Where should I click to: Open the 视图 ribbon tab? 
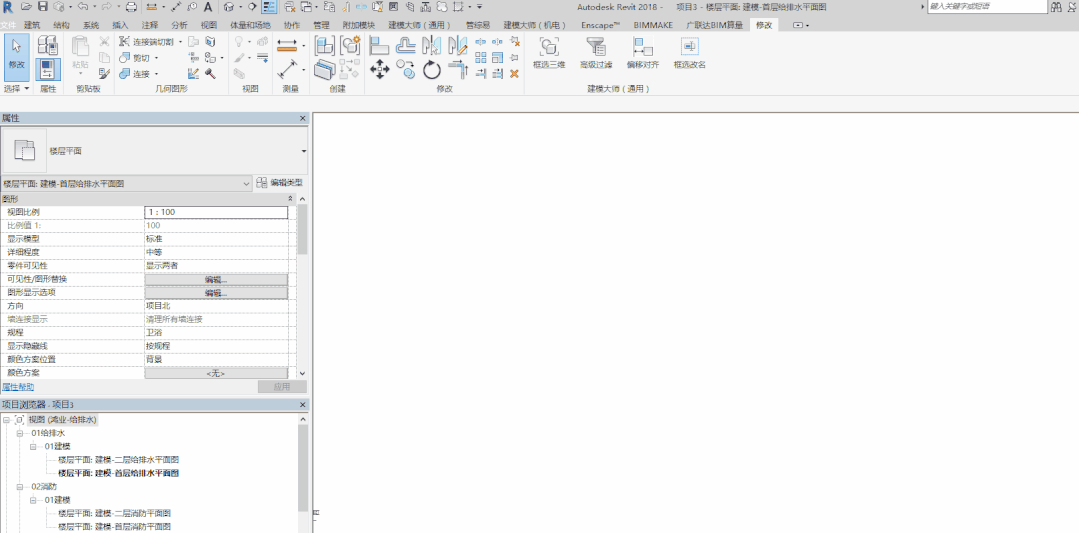click(209, 25)
